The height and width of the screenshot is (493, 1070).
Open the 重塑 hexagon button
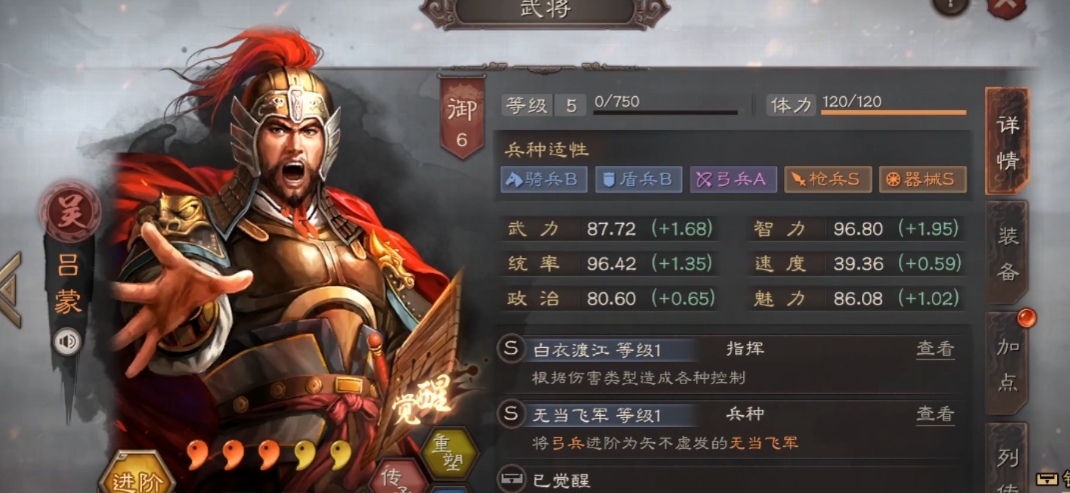448,455
